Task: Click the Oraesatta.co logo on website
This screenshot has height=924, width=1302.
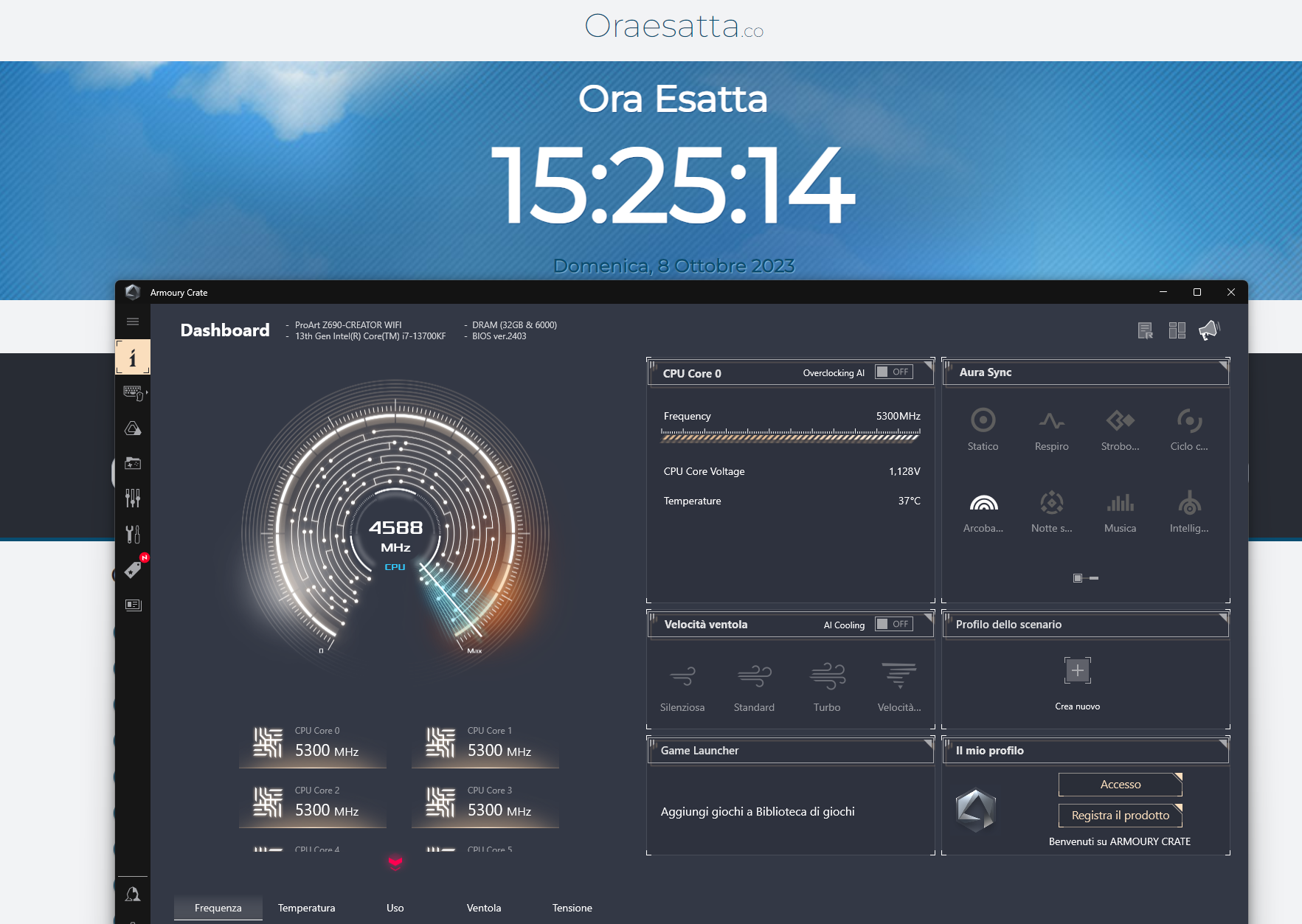Action: [x=673, y=27]
